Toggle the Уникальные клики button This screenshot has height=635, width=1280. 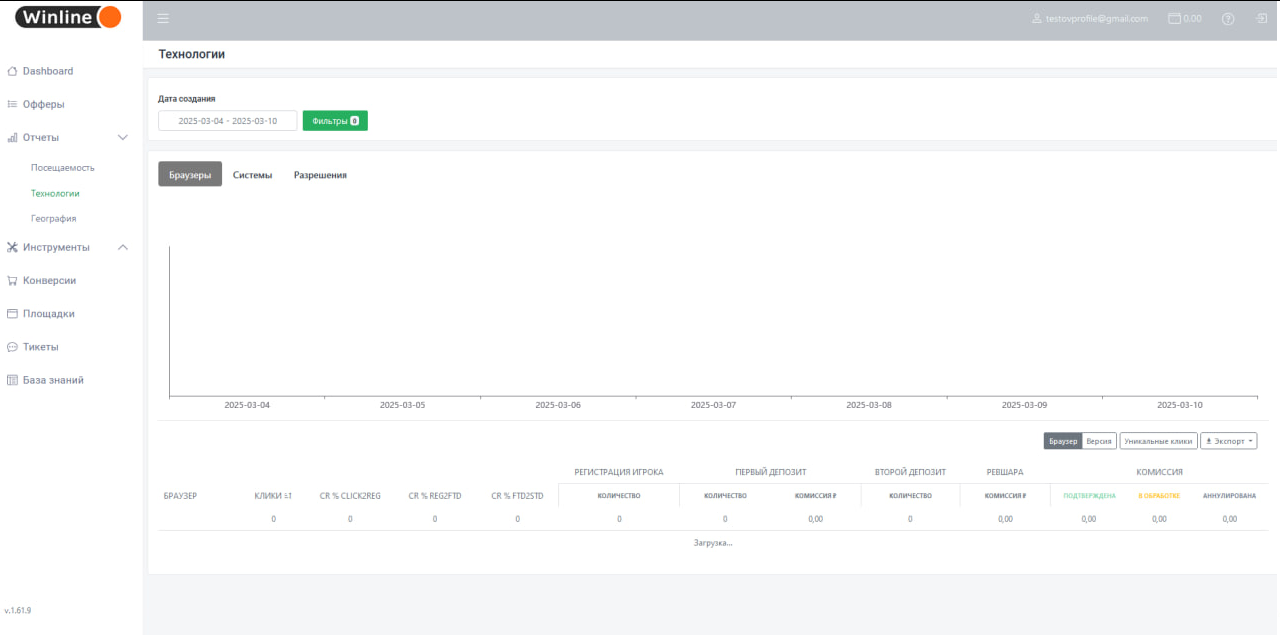tap(1158, 441)
